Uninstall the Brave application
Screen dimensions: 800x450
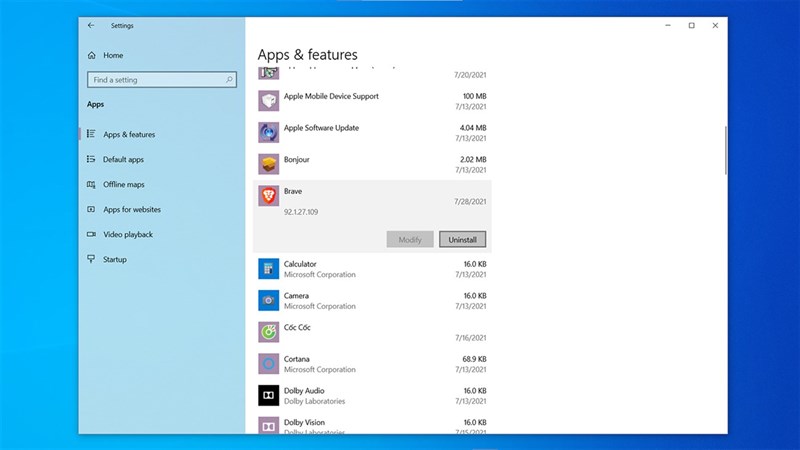click(462, 239)
